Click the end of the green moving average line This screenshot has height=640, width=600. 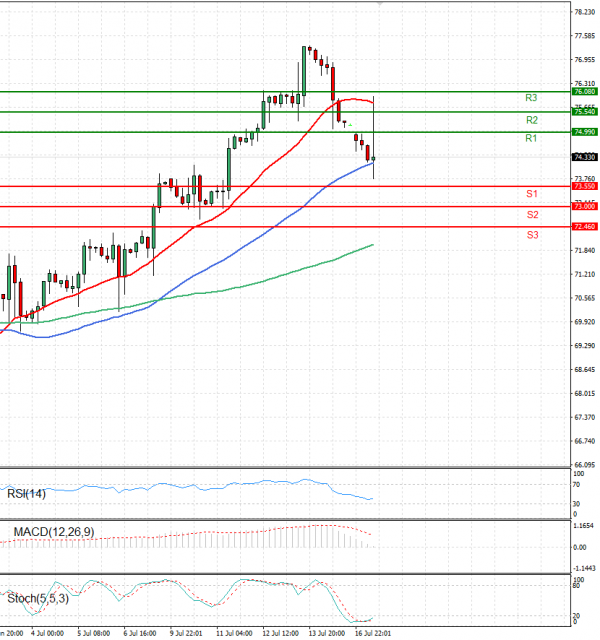click(373, 245)
